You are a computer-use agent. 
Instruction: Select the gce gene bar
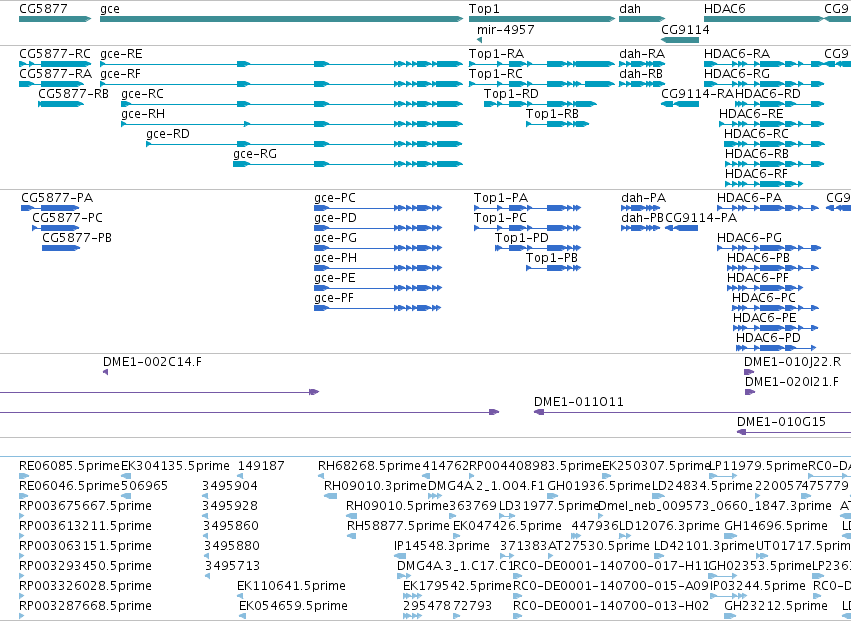282,20
